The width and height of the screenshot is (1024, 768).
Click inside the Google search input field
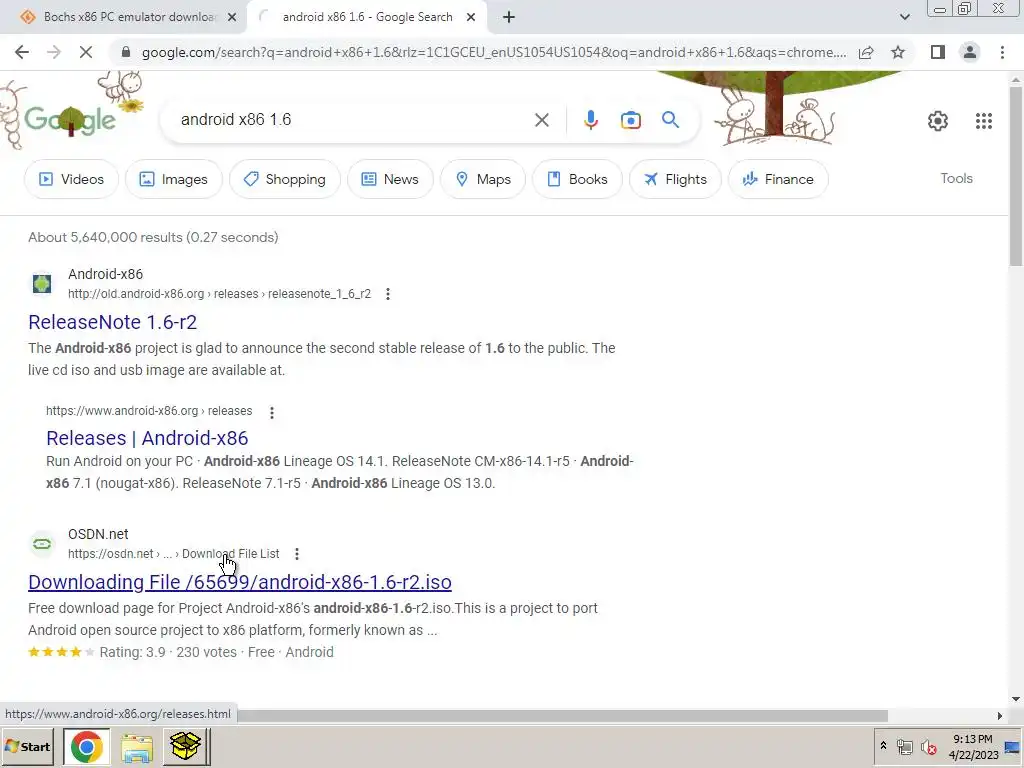[x=353, y=120]
